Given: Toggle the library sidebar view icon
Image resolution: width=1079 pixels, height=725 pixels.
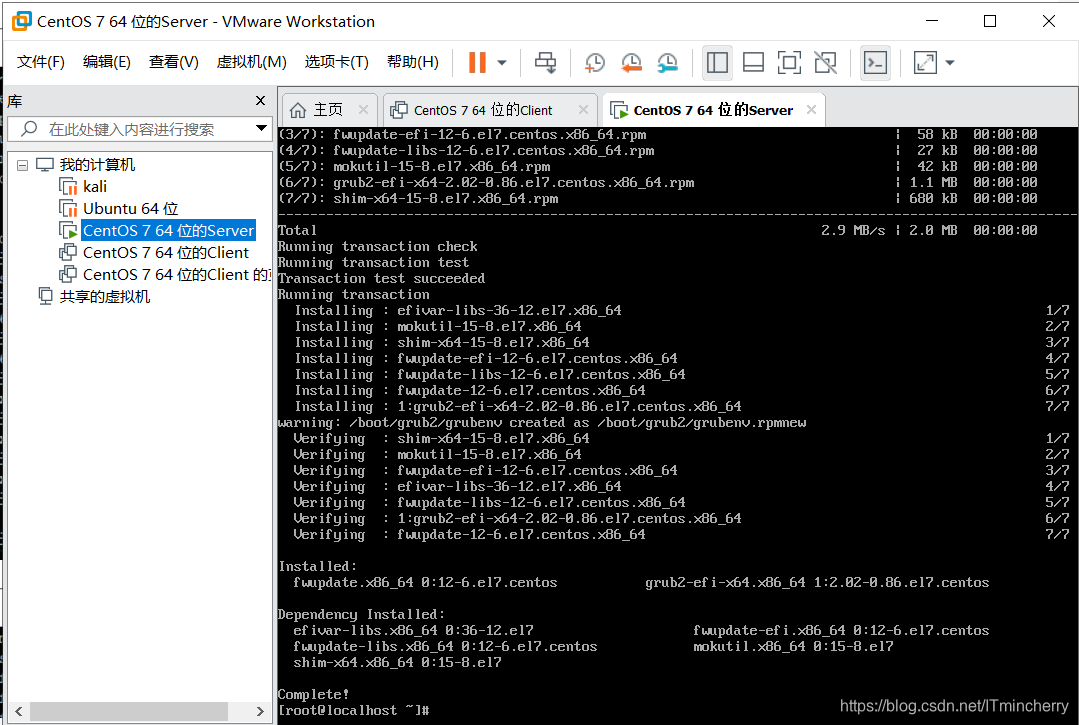Looking at the screenshot, I should pos(717,63).
